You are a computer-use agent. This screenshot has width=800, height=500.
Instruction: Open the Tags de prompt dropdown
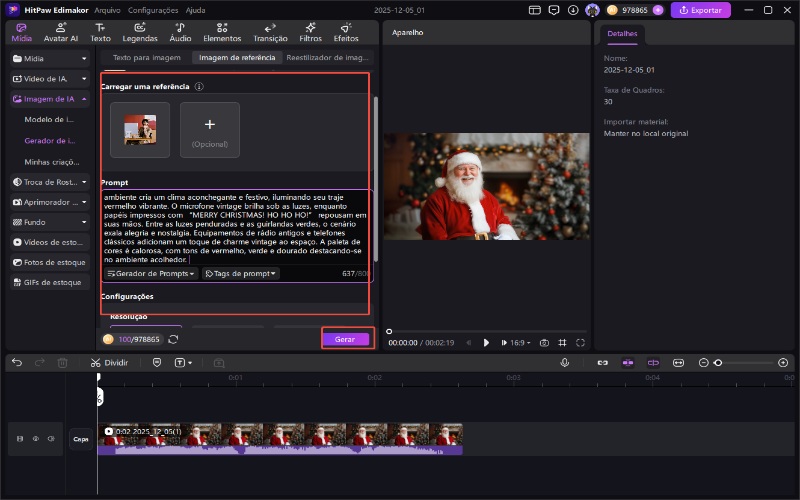241,273
